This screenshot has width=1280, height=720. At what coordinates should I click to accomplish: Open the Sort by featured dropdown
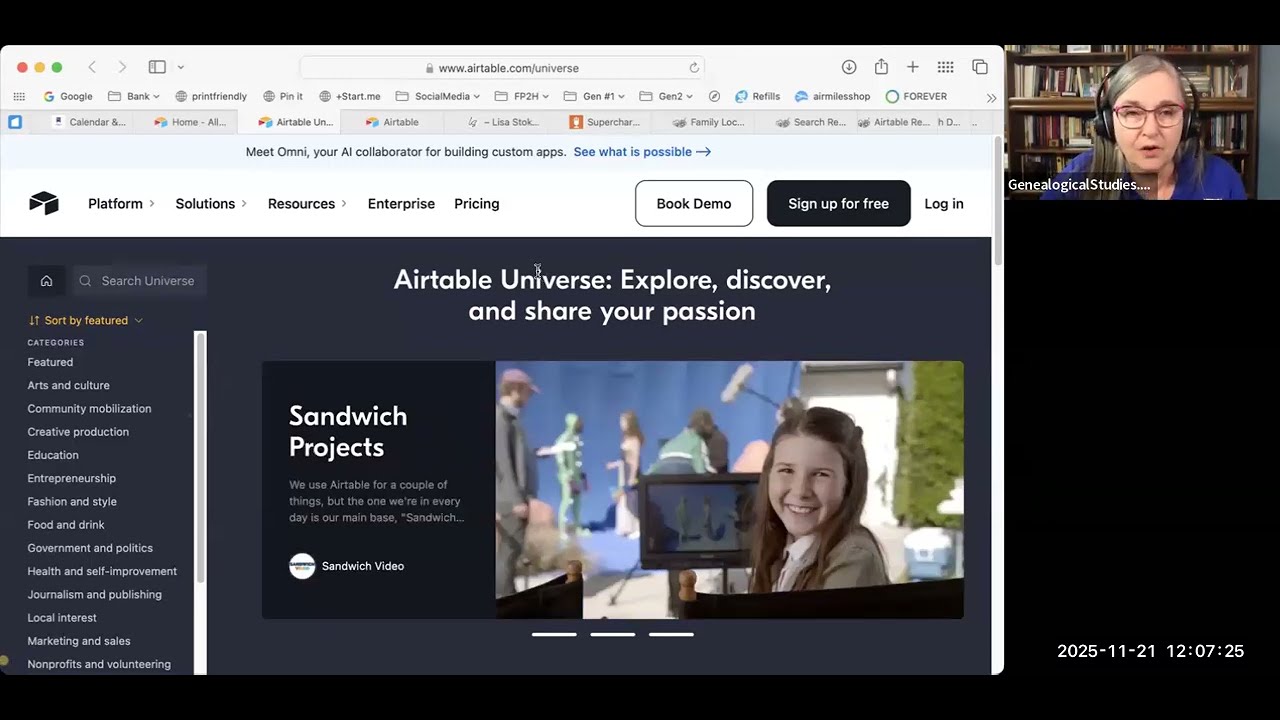(x=86, y=320)
